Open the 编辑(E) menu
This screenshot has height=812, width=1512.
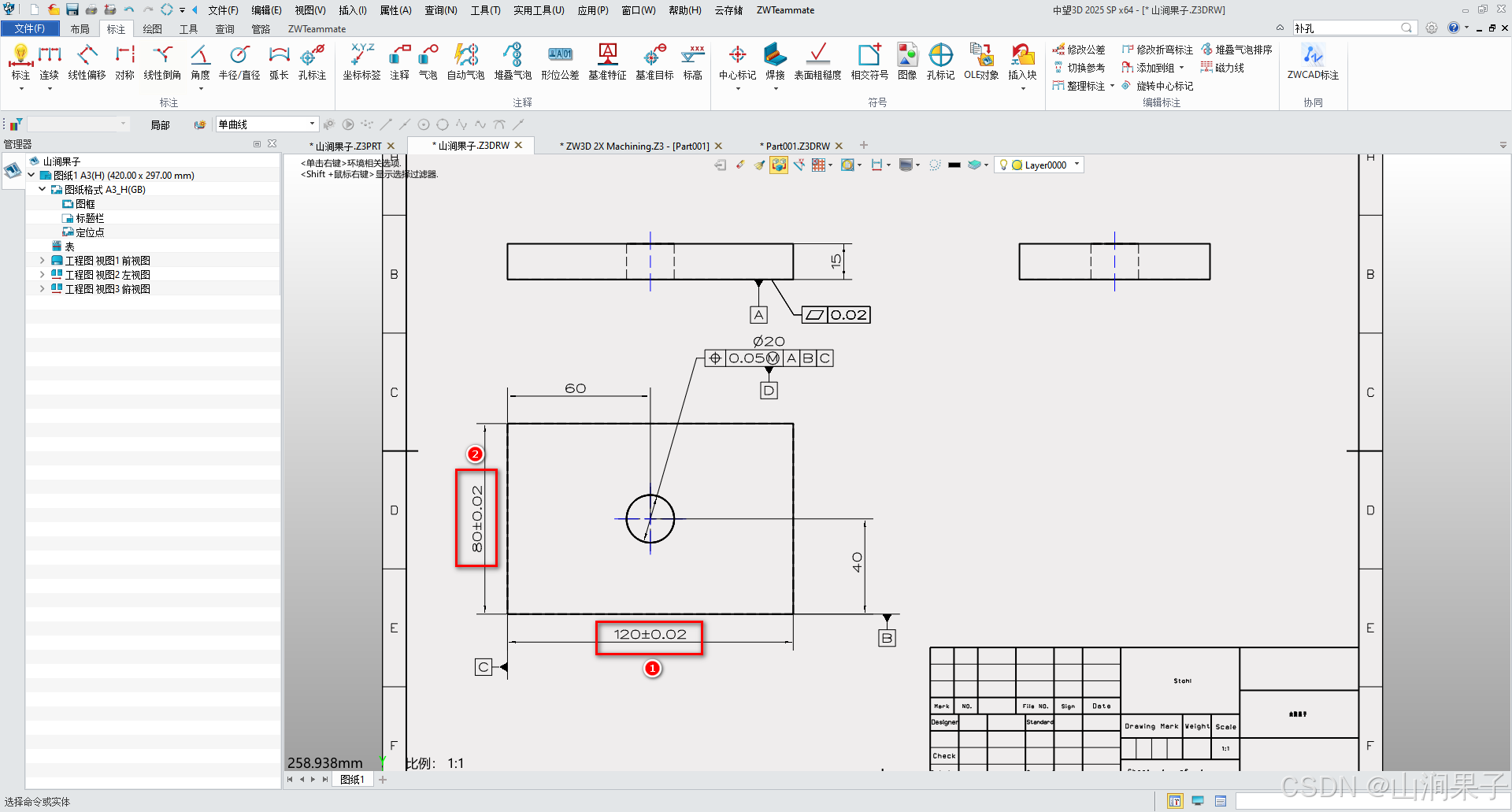pyautogui.click(x=266, y=10)
